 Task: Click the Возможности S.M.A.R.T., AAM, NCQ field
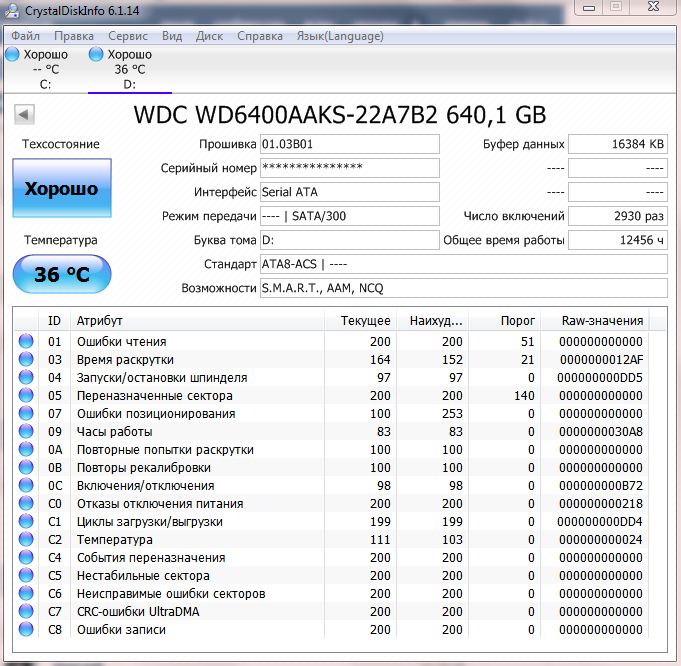tap(464, 288)
